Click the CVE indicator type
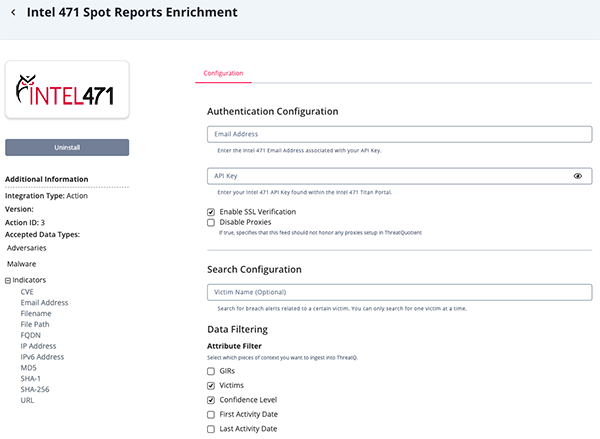Screen dimensions: 600x439 point(27,292)
